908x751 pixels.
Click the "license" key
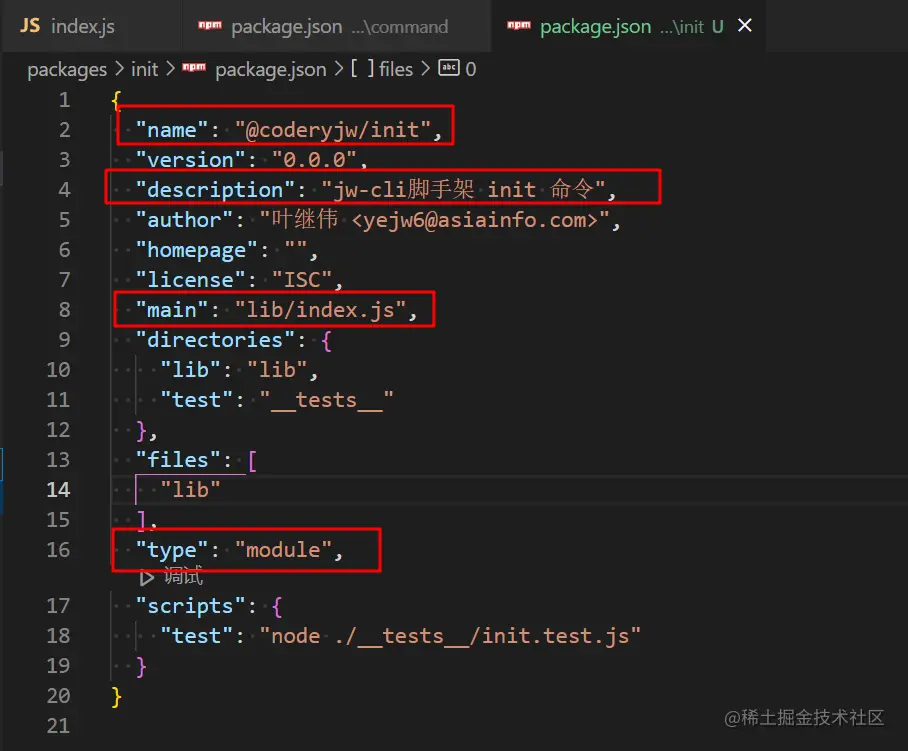tap(190, 280)
